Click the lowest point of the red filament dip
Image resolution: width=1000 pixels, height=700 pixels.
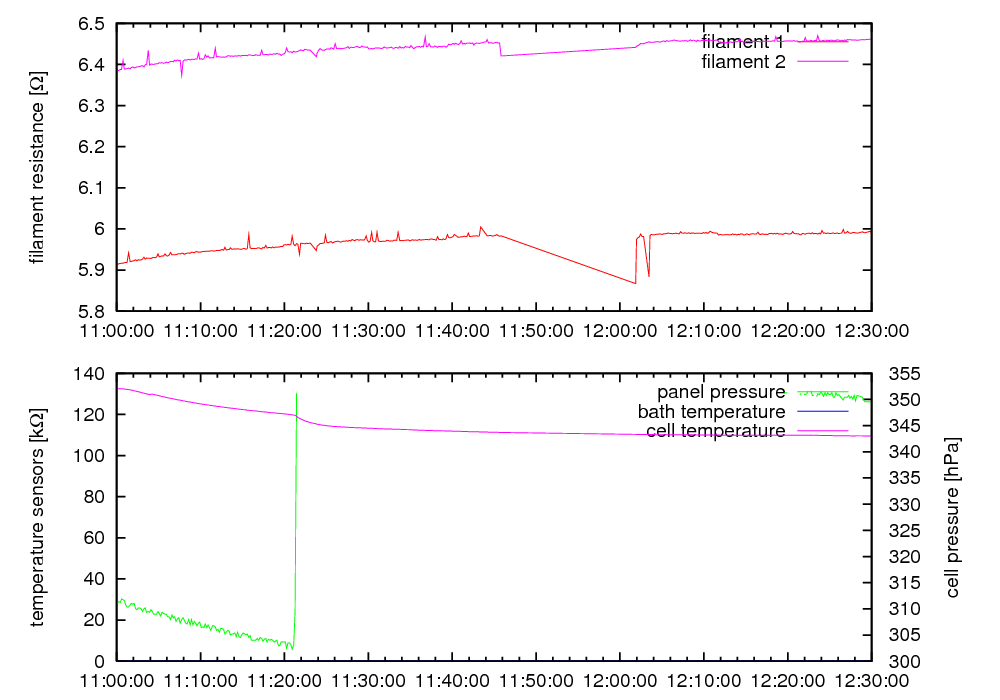pyautogui.click(x=635, y=283)
